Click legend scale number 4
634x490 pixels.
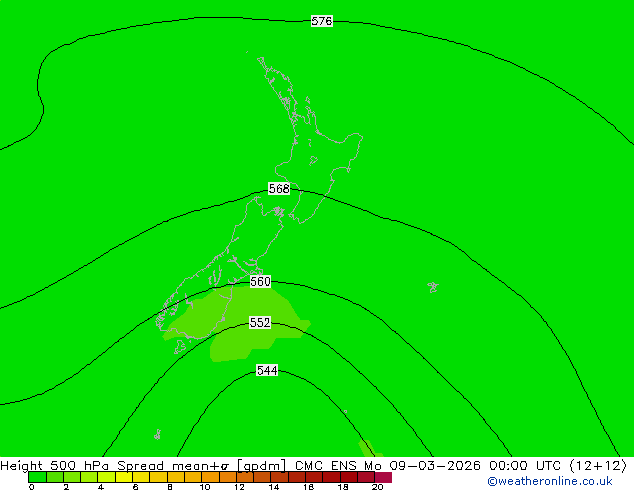pyautogui.click(x=101, y=487)
